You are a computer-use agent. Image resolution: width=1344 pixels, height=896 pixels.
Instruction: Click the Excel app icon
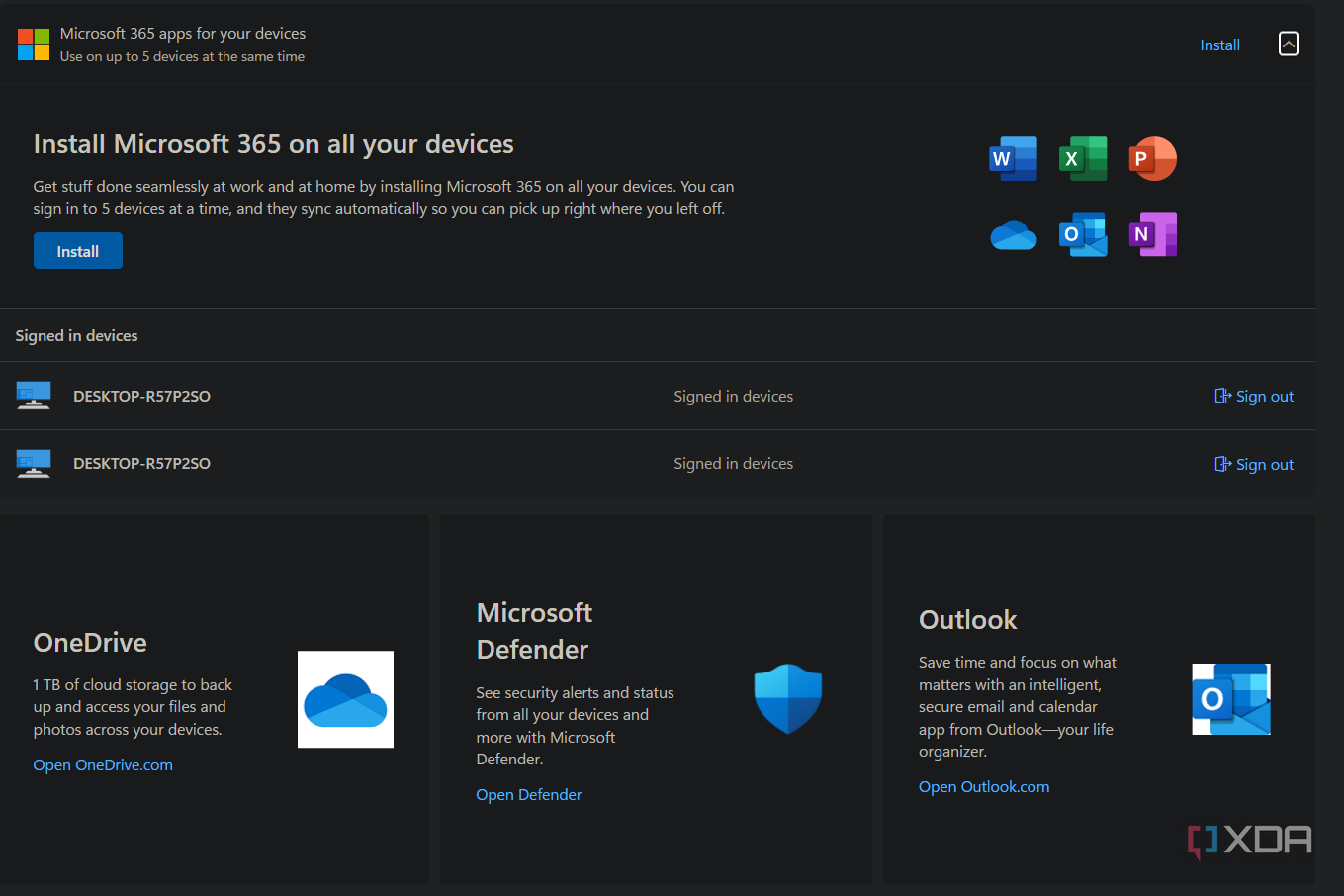click(x=1083, y=159)
